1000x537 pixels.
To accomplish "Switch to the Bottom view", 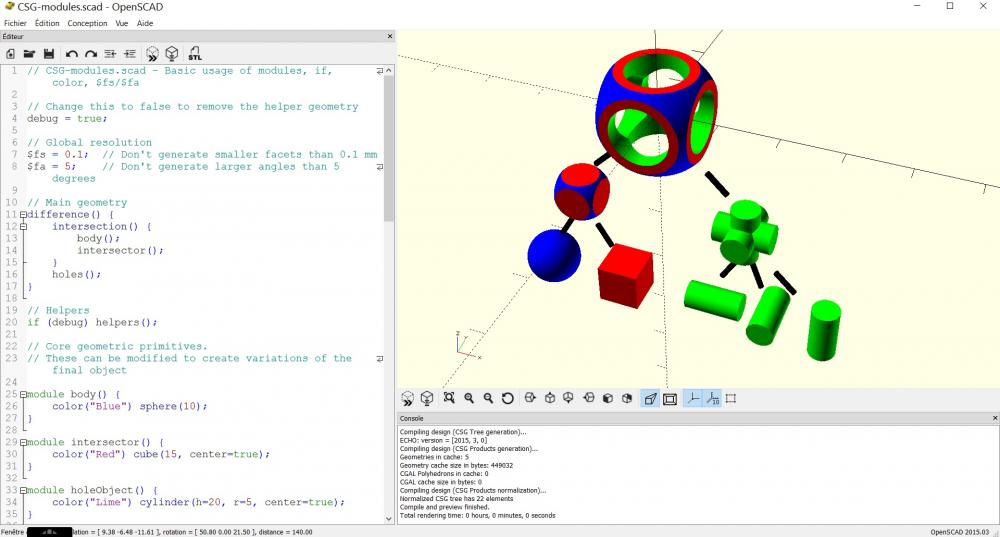I will pyautogui.click(x=568, y=399).
